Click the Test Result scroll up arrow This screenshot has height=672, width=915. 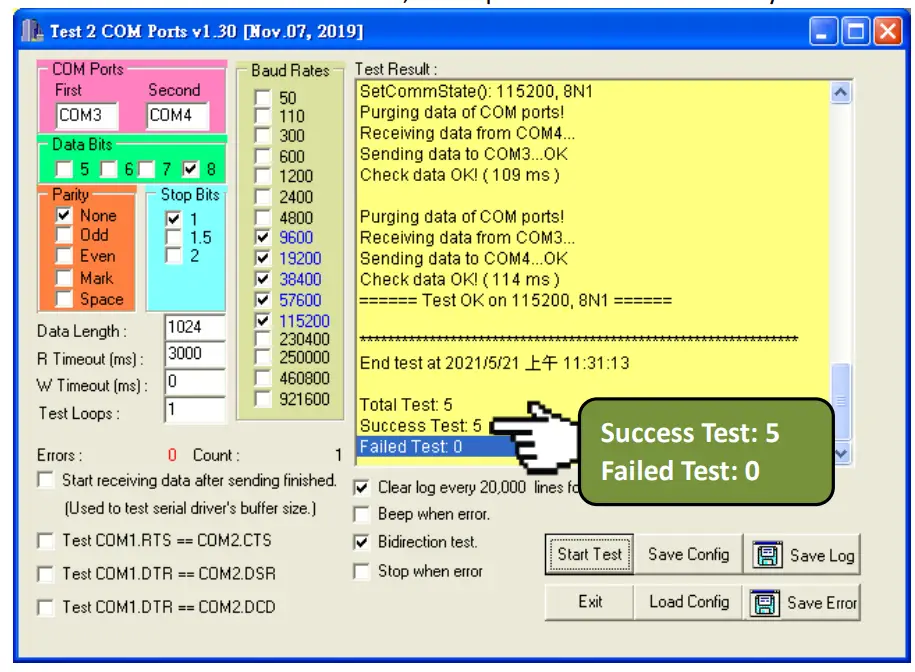pos(841,92)
